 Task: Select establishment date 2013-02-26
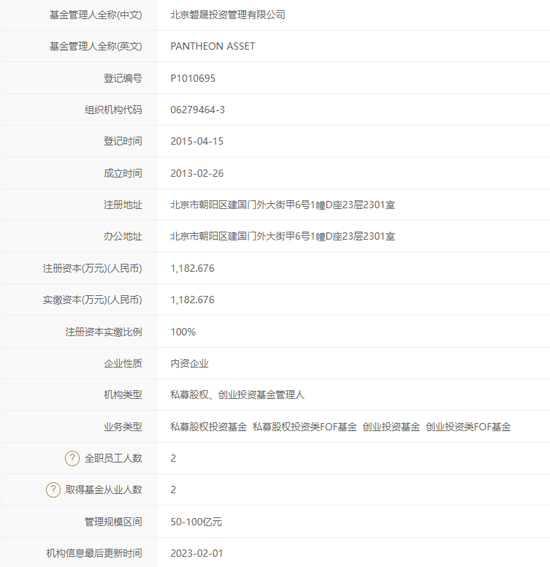(197, 173)
